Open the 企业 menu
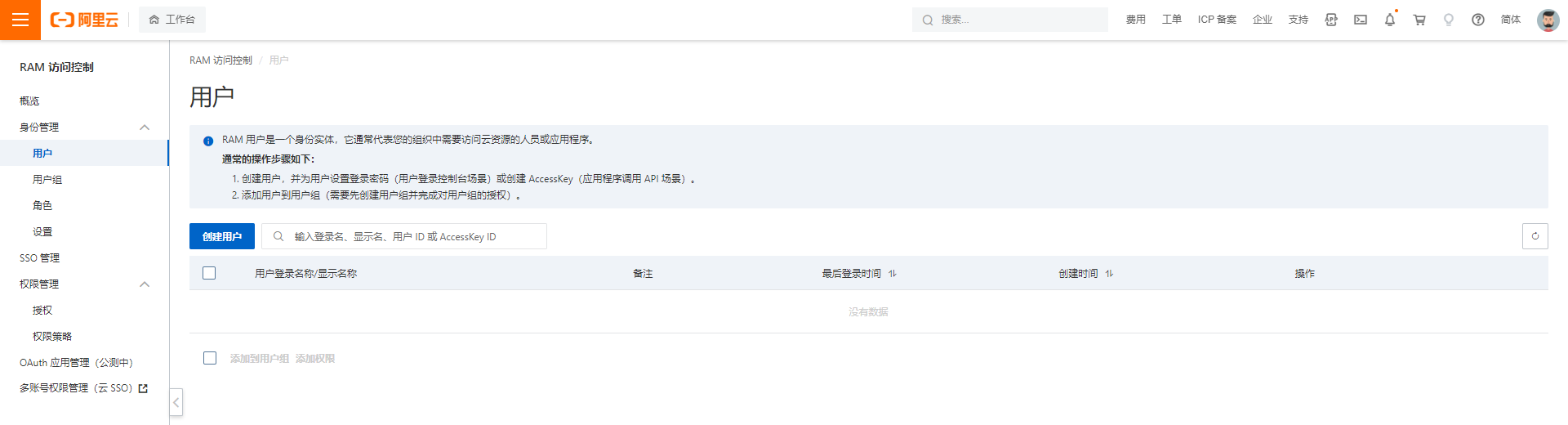The height and width of the screenshot is (425, 1568). coord(1263,20)
